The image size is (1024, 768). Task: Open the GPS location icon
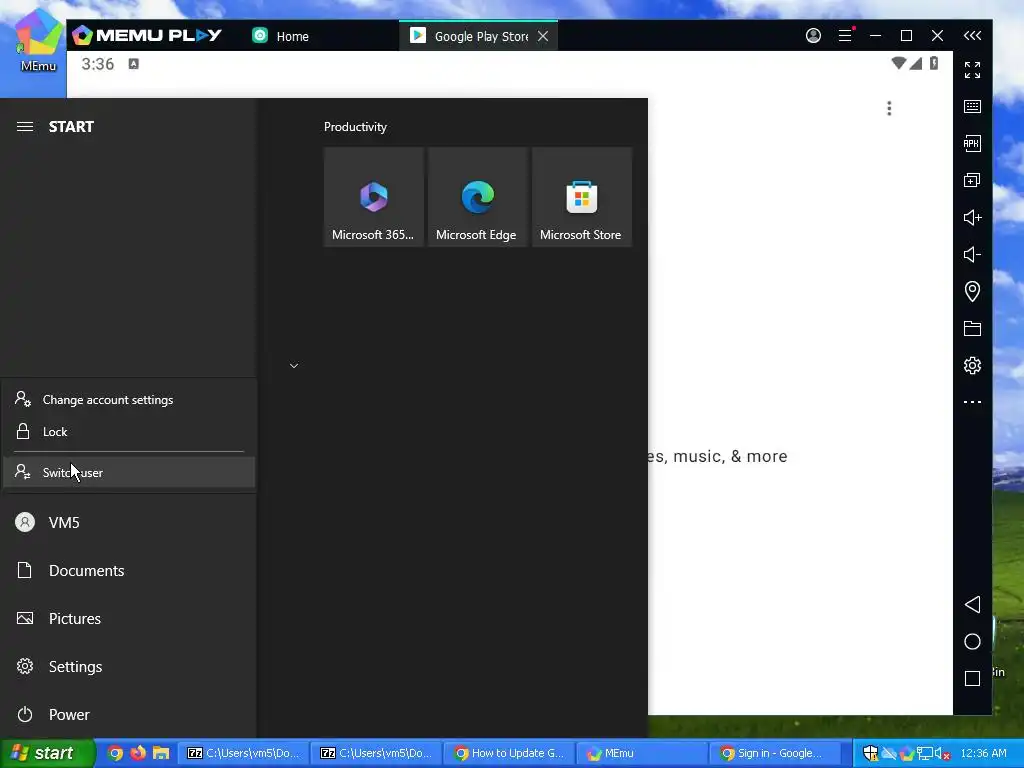point(972,291)
